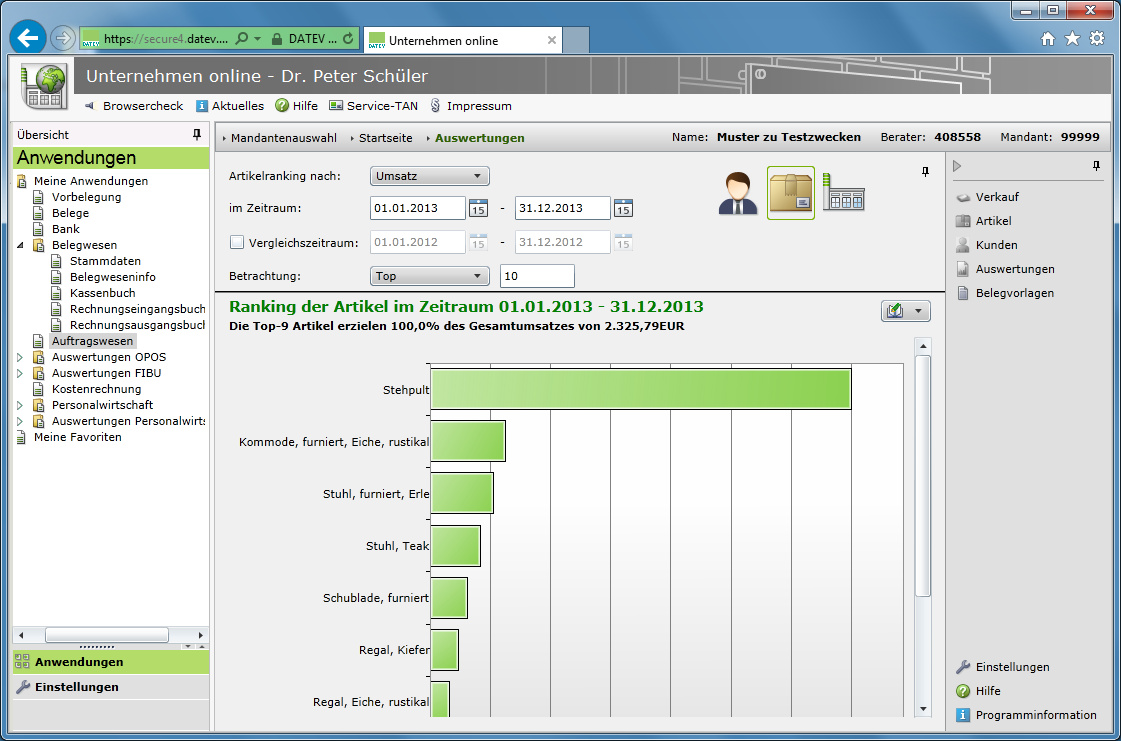
Task: Expand the right panel triangle
Action: pyautogui.click(x=957, y=166)
